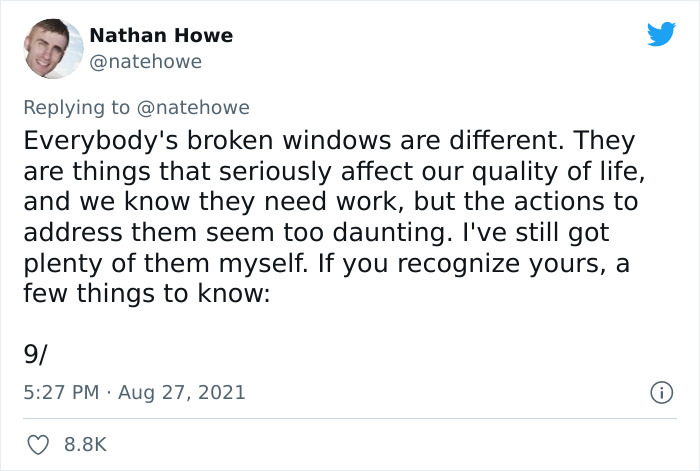Click the word 'recognize' in the tweet
700x471 pixels.
click(458, 264)
